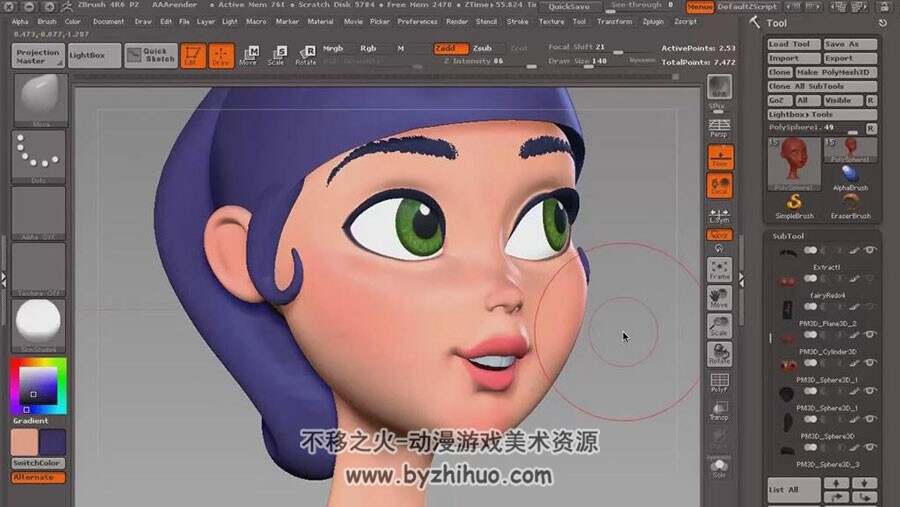Image resolution: width=900 pixels, height=507 pixels.
Task: Activate the Draw mode button
Action: (222, 56)
